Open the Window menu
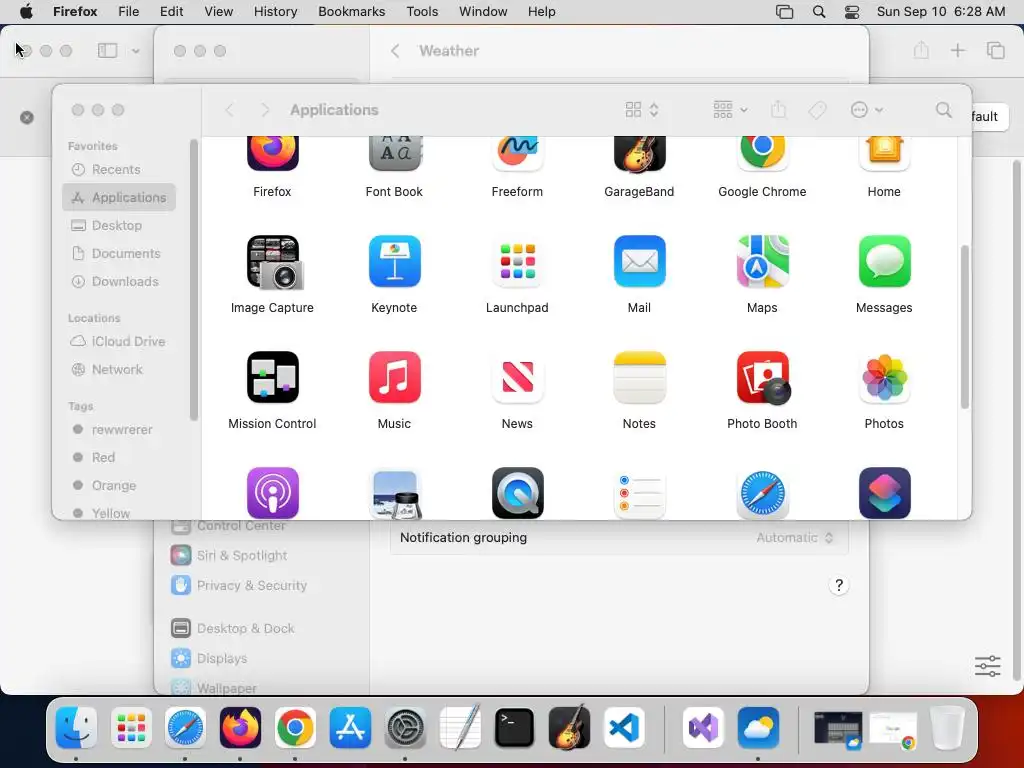1024x768 pixels. point(483,12)
